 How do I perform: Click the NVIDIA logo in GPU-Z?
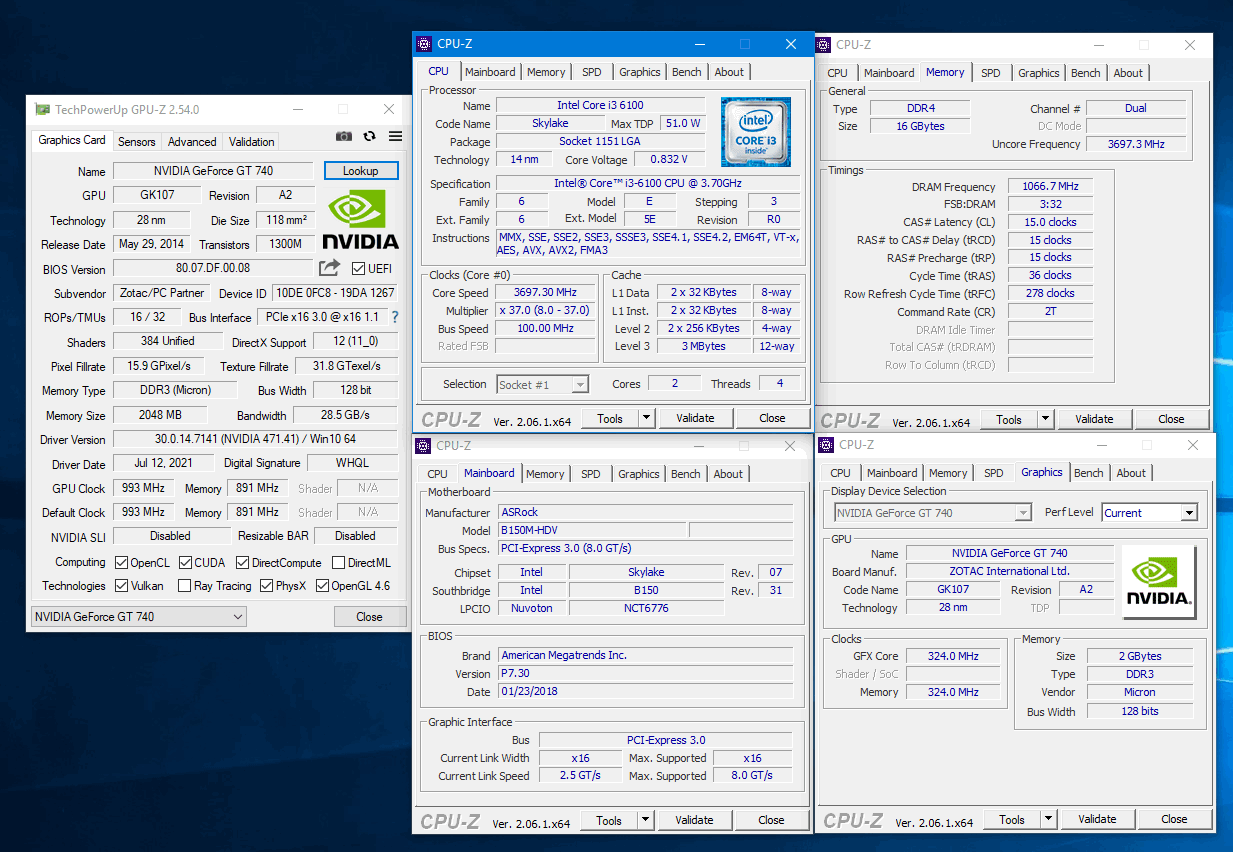point(360,220)
